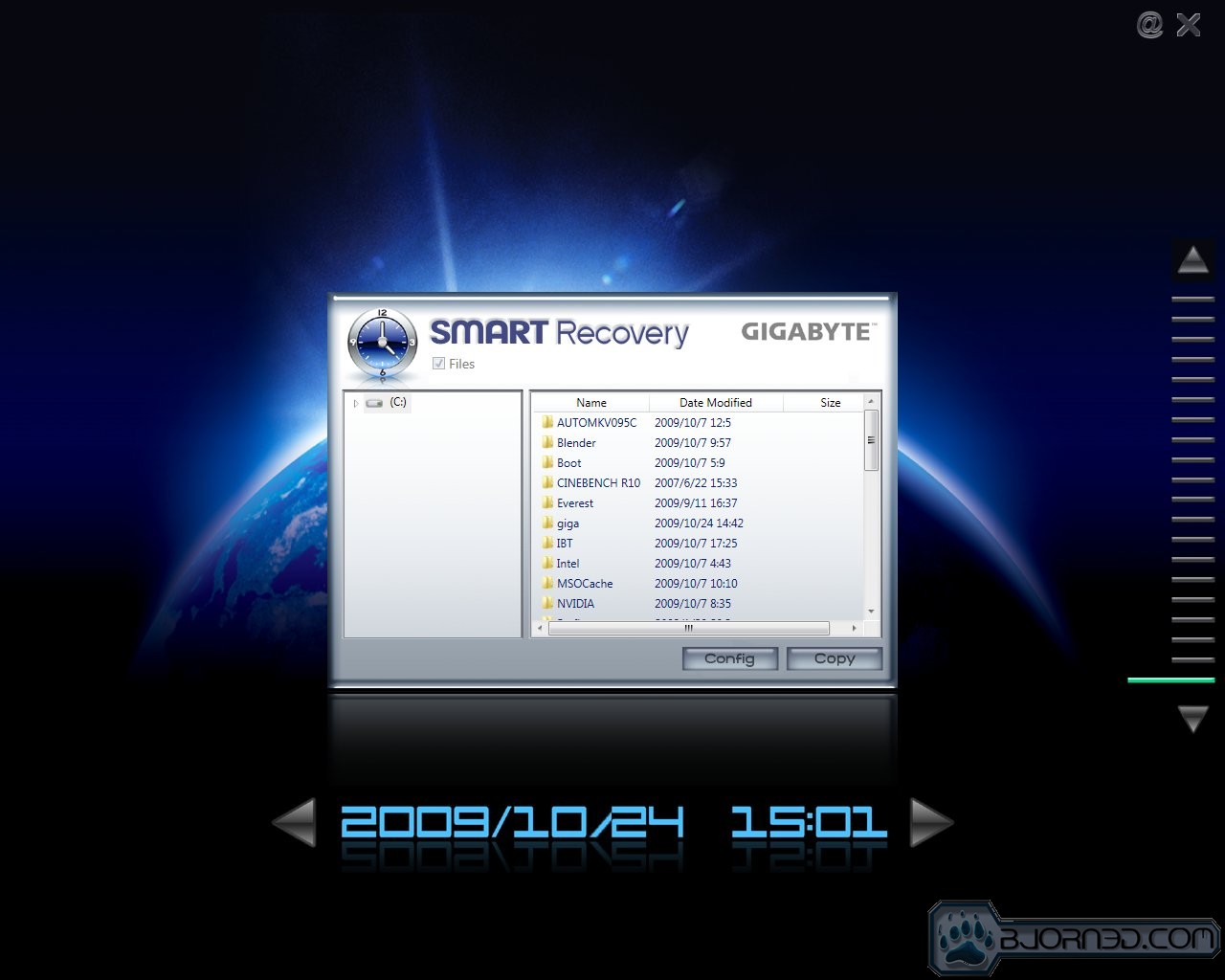Sort the file list by Name column

pos(591,403)
